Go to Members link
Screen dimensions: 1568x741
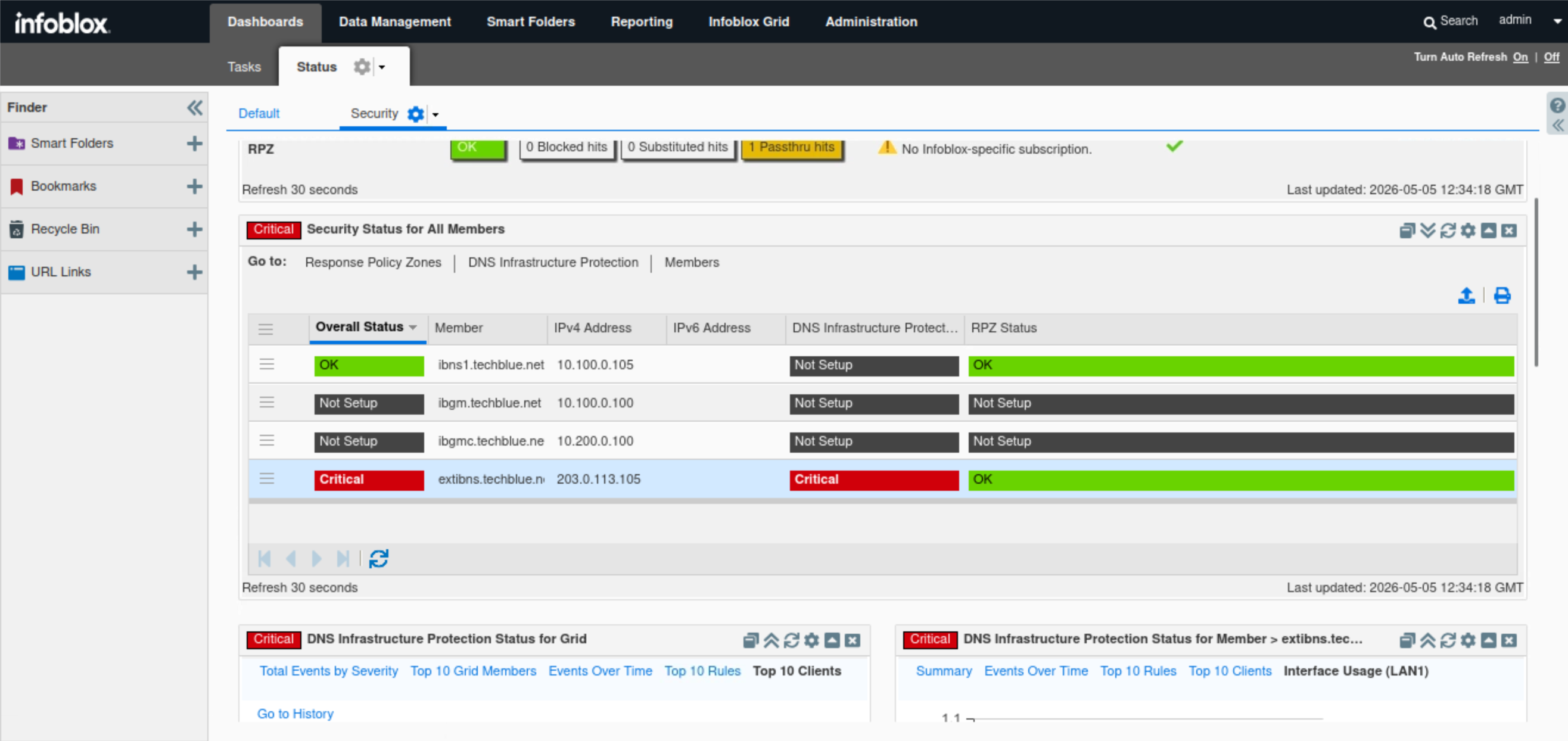coord(692,262)
